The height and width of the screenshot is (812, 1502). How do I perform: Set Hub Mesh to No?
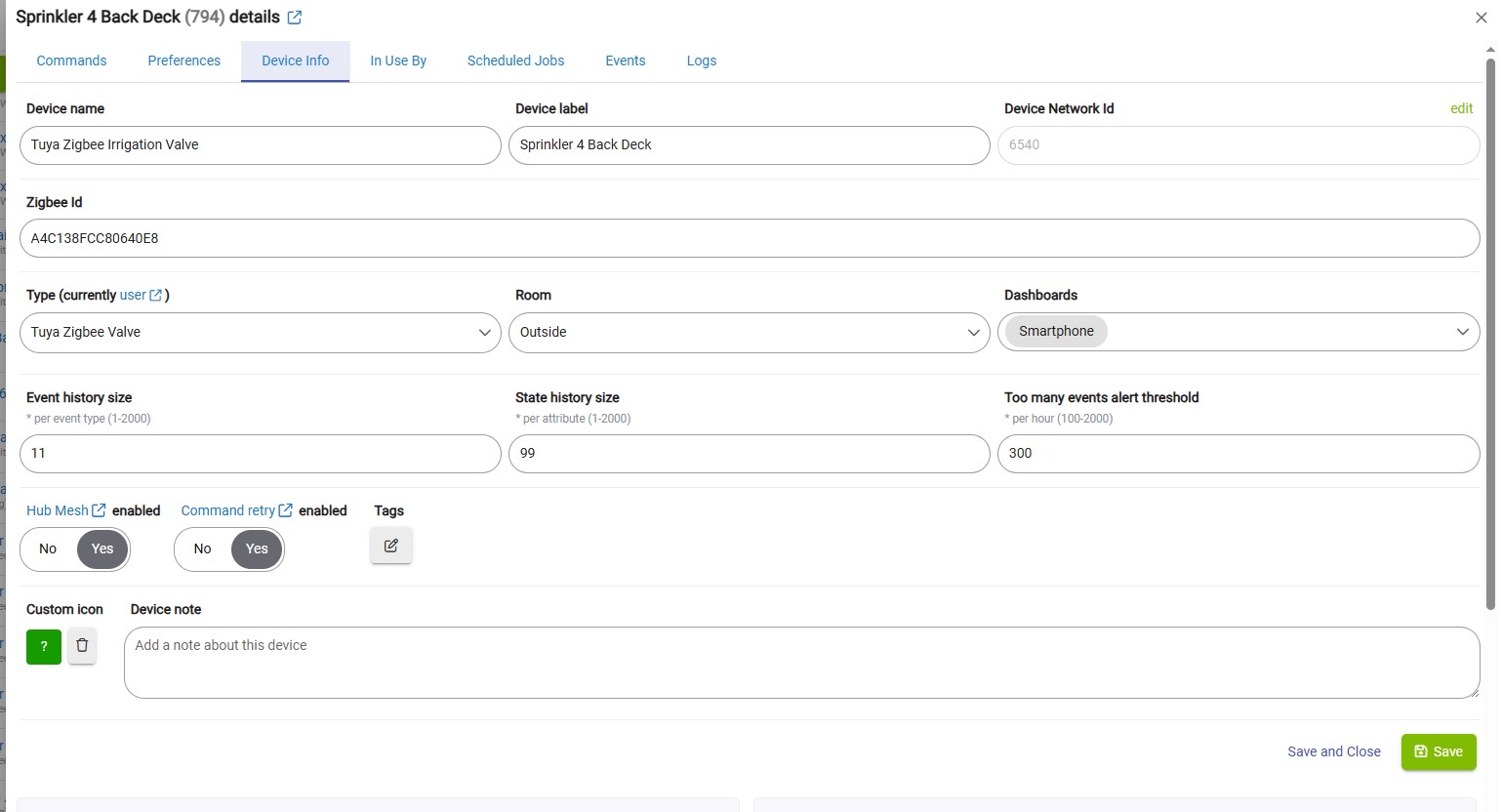[x=48, y=549]
